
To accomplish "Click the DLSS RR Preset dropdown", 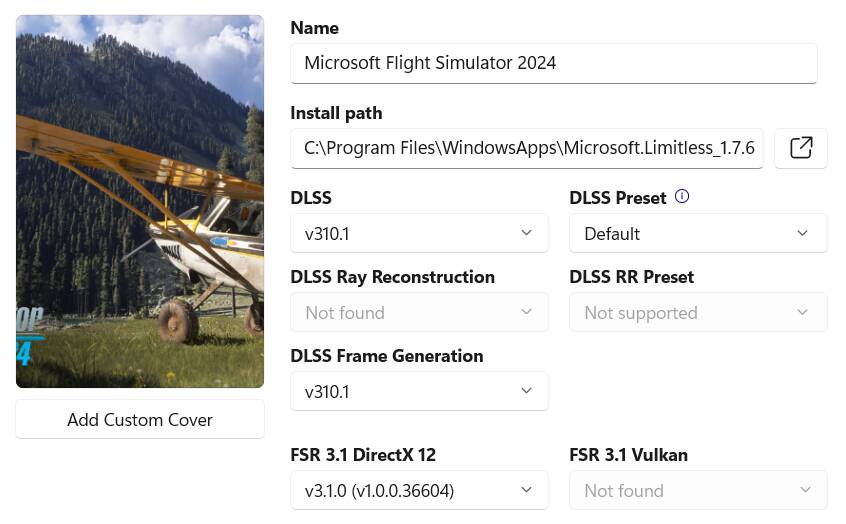I will click(698, 312).
